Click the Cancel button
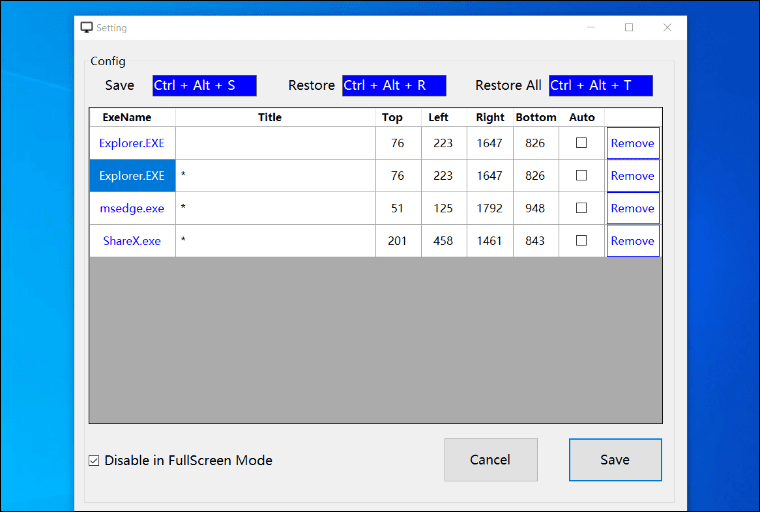760x512 pixels. [x=491, y=460]
